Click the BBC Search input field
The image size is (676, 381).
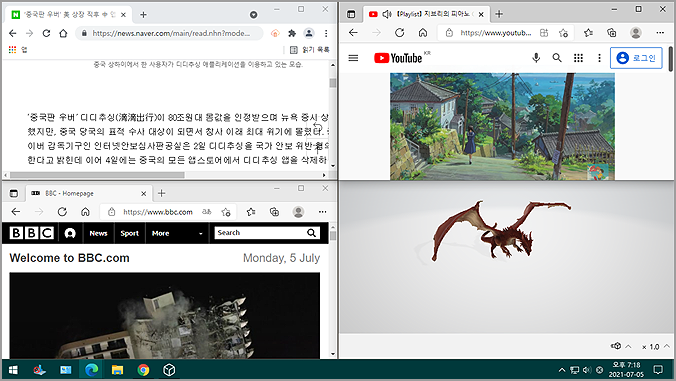(260, 233)
